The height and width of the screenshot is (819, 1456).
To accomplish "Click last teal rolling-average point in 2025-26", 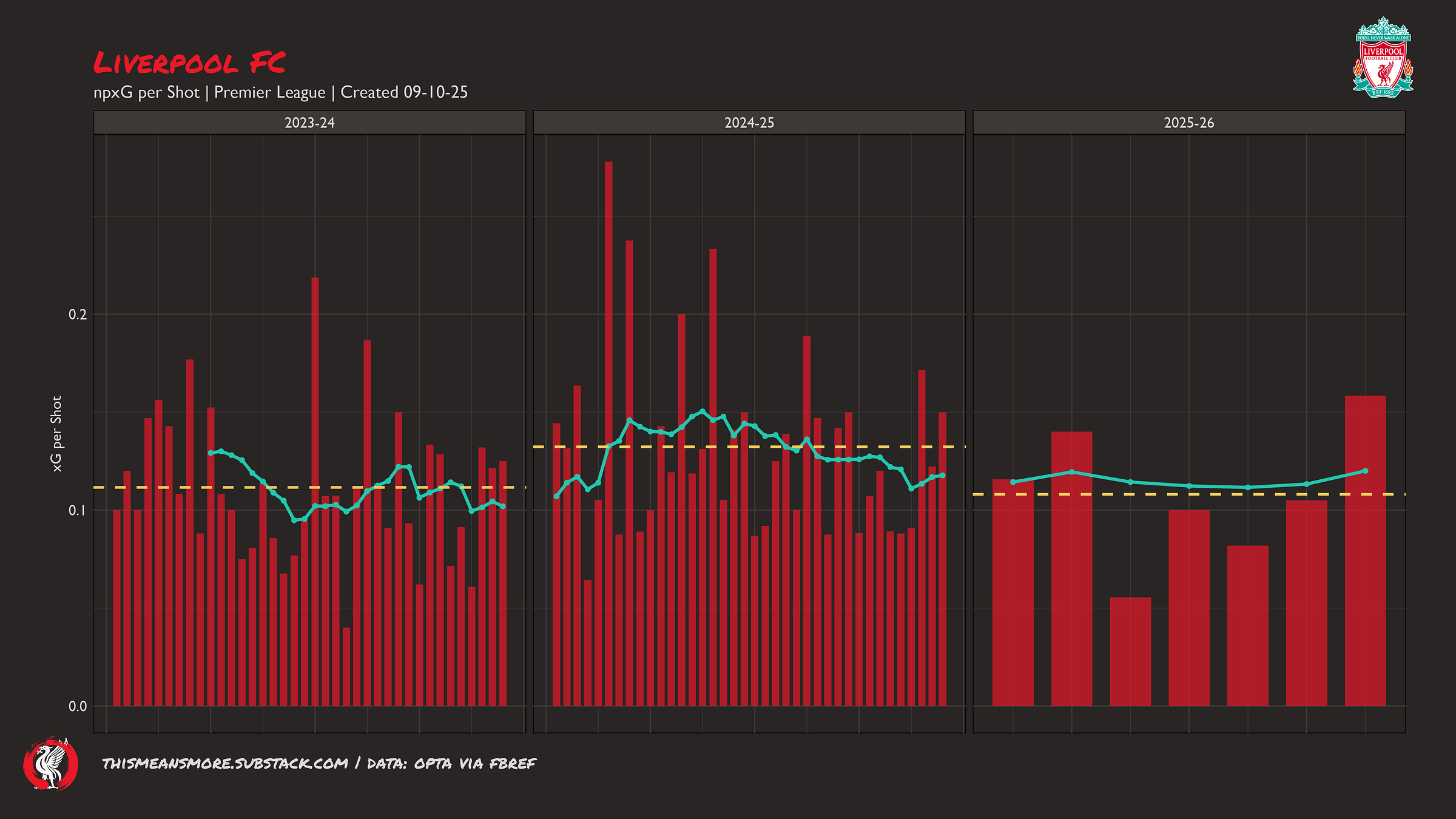I will pyautogui.click(x=1365, y=471).
